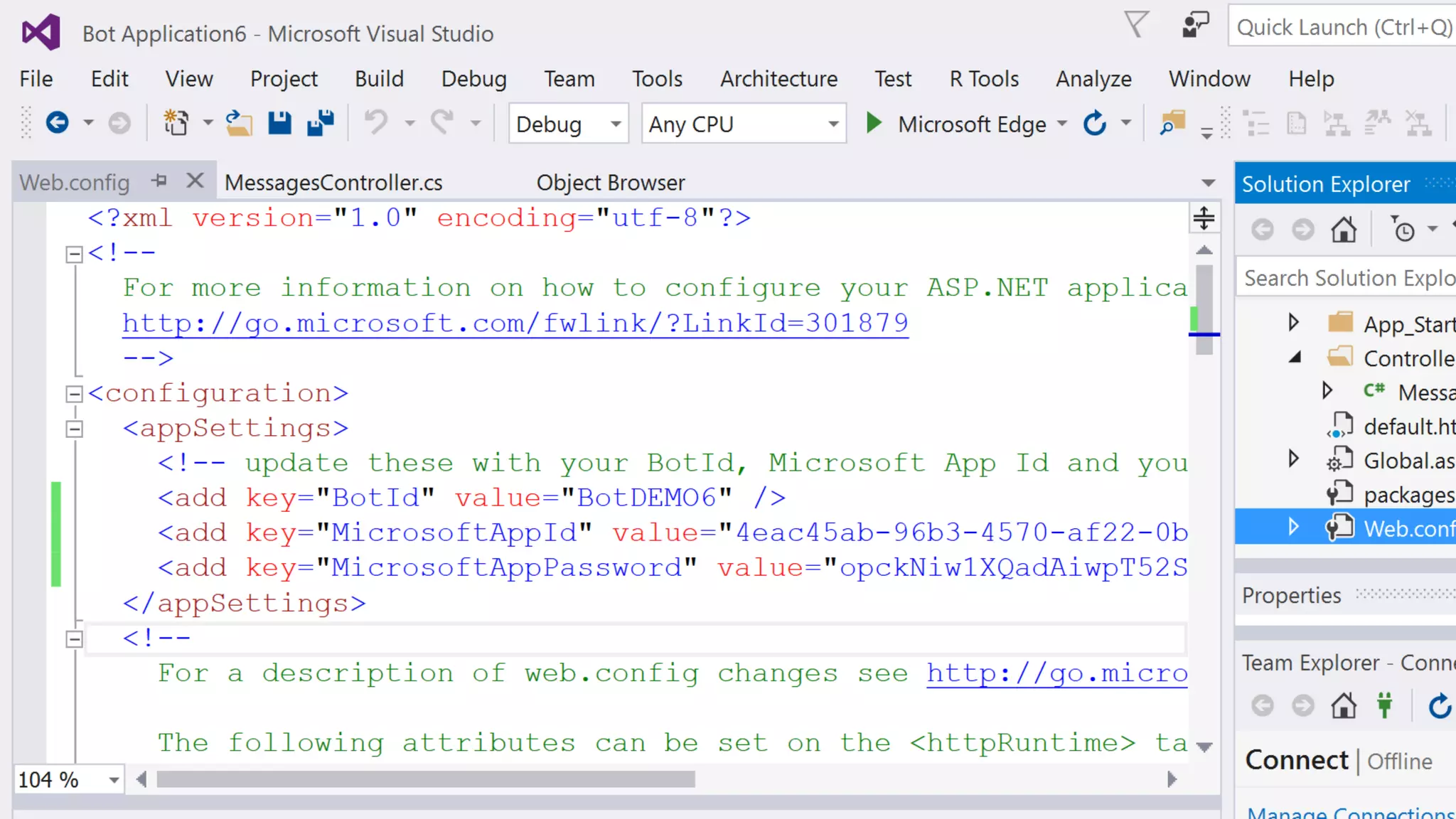Collapse the appSettings outlining toggle
Image resolution: width=1456 pixels, height=819 pixels.
coord(74,429)
